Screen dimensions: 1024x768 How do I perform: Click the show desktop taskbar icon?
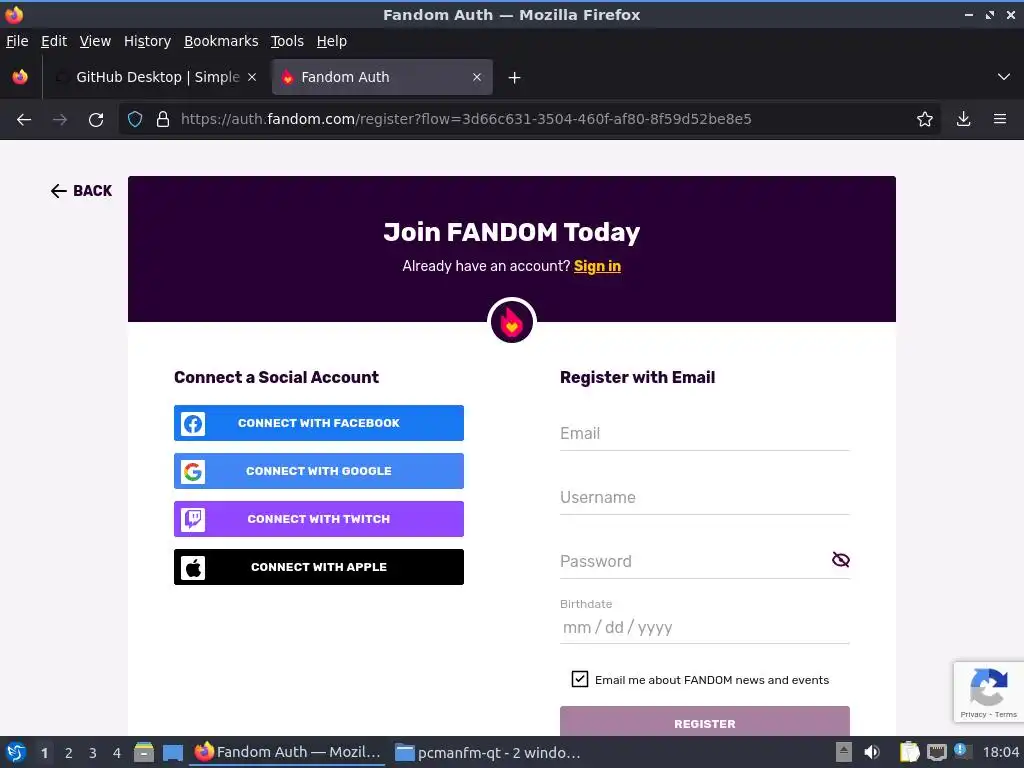pos(172,752)
